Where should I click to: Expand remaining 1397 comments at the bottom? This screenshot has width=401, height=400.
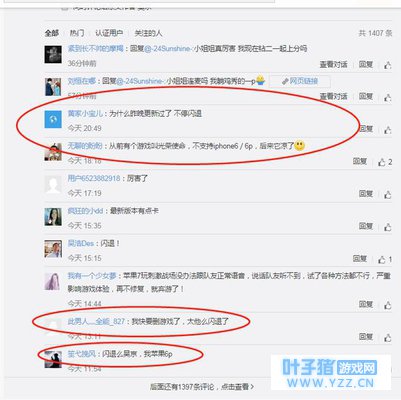tap(202, 387)
